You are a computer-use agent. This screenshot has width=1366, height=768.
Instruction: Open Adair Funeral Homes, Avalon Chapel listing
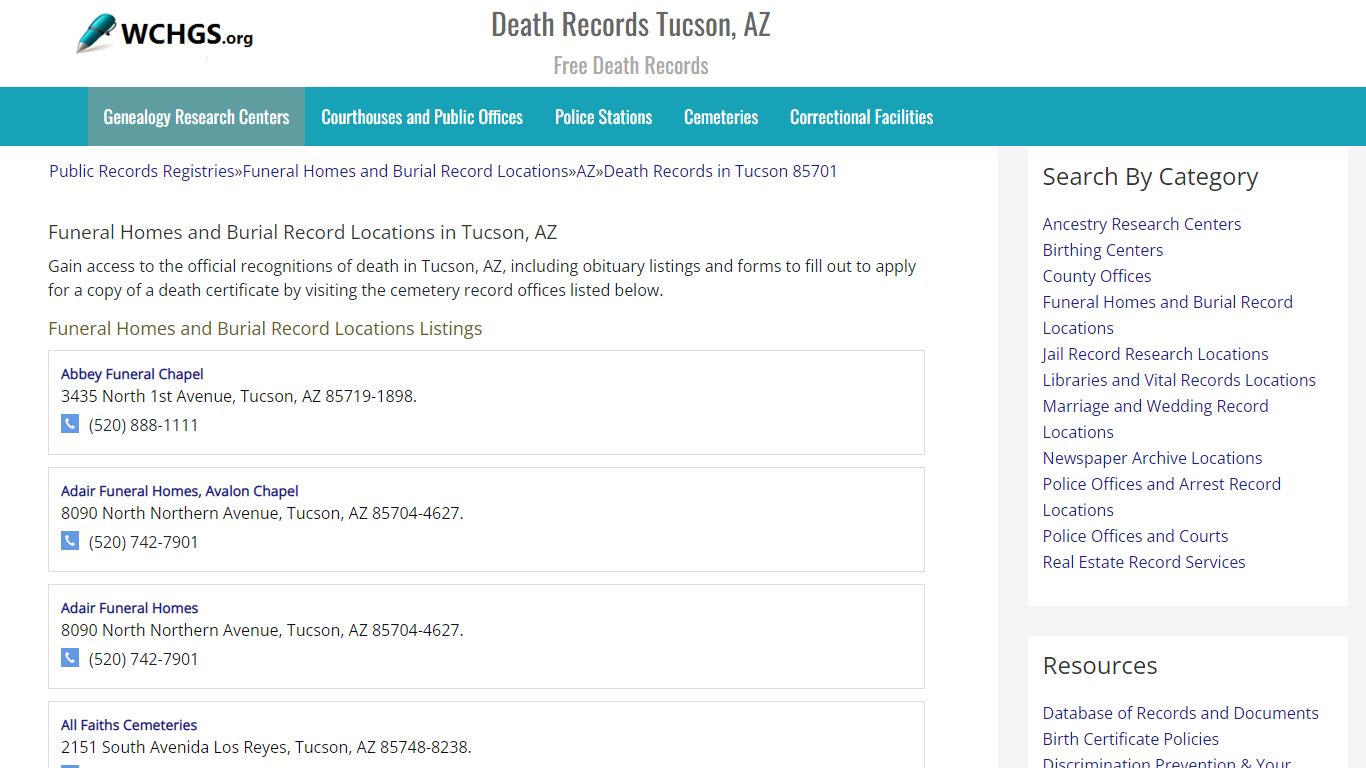point(180,491)
